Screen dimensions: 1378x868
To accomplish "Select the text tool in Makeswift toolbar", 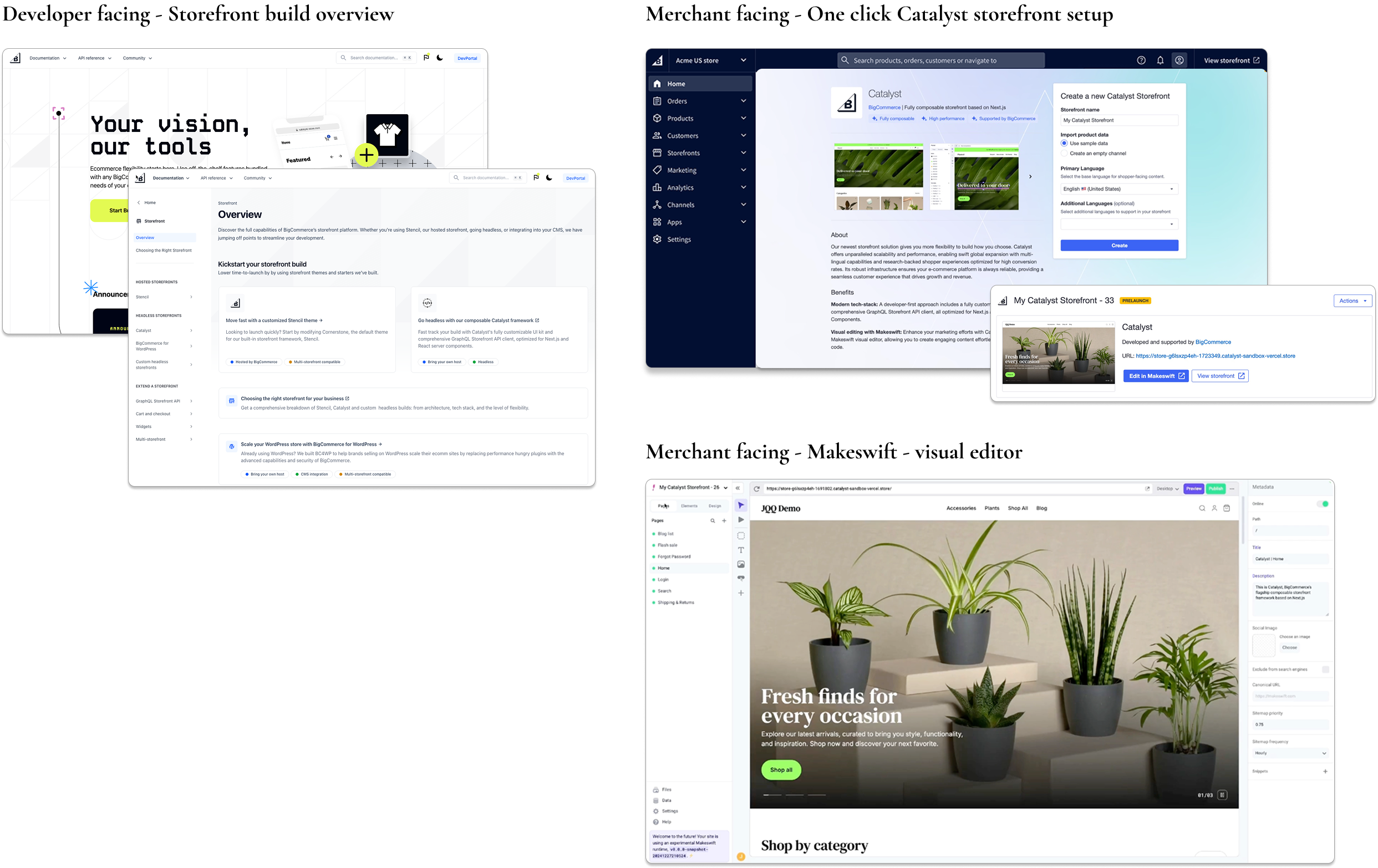I will 741,550.
